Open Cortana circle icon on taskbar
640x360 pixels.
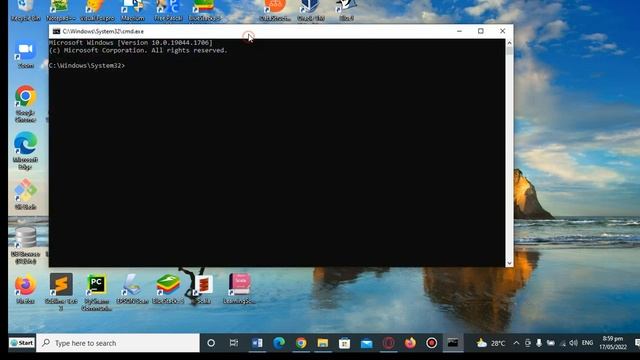[211, 343]
